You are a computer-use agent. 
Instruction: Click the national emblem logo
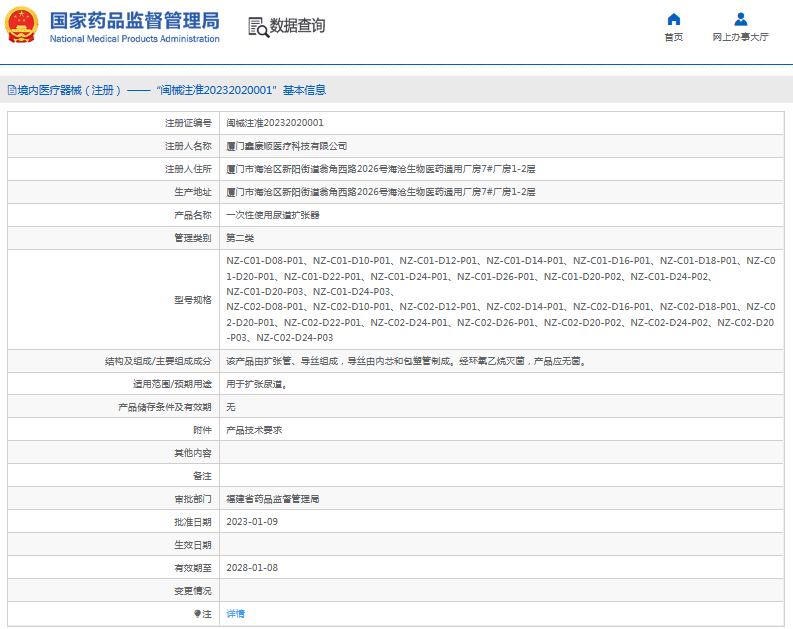click(21, 25)
